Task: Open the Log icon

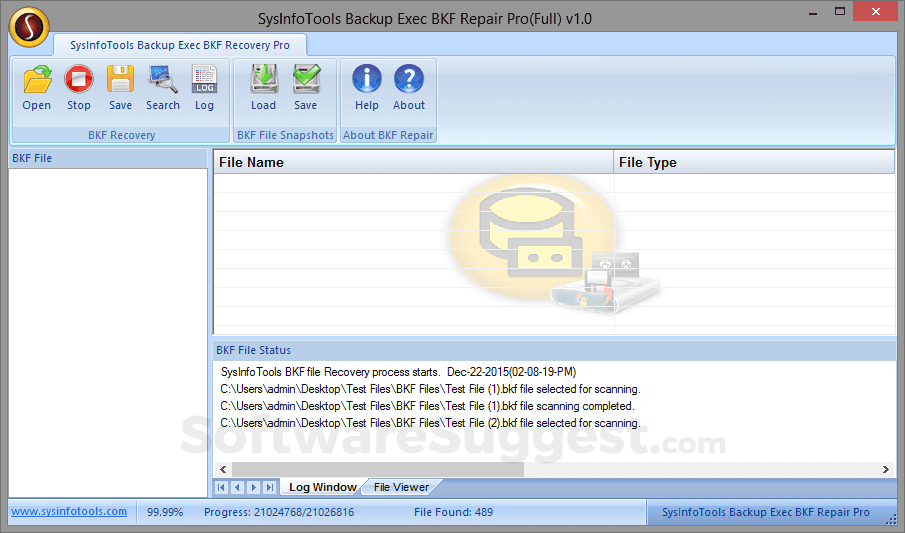Action: click(x=204, y=88)
